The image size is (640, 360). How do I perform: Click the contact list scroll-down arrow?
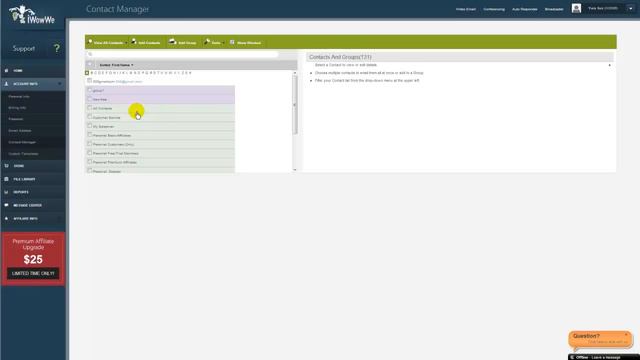click(x=295, y=169)
